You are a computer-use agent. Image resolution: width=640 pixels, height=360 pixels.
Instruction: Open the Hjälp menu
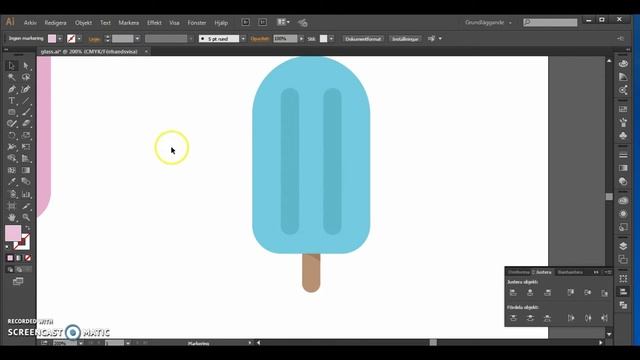click(221, 23)
